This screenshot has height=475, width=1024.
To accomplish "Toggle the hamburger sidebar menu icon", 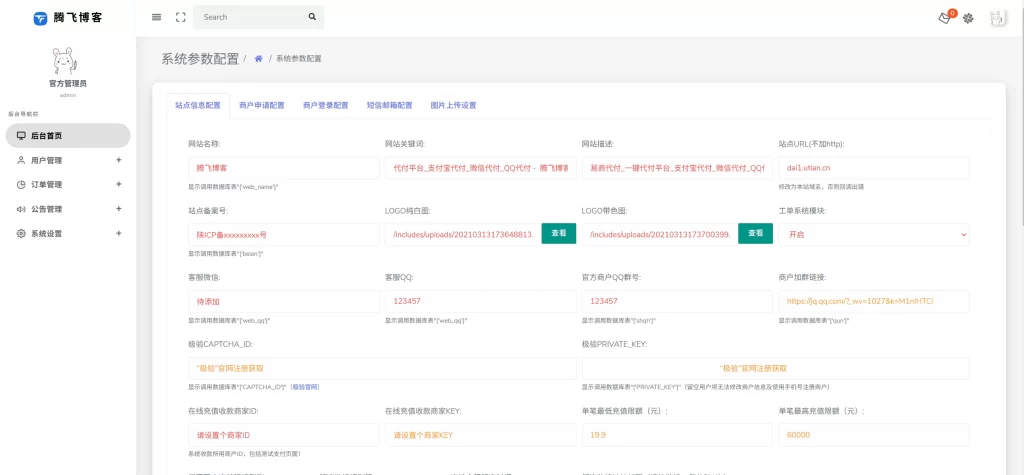I will (x=156, y=17).
